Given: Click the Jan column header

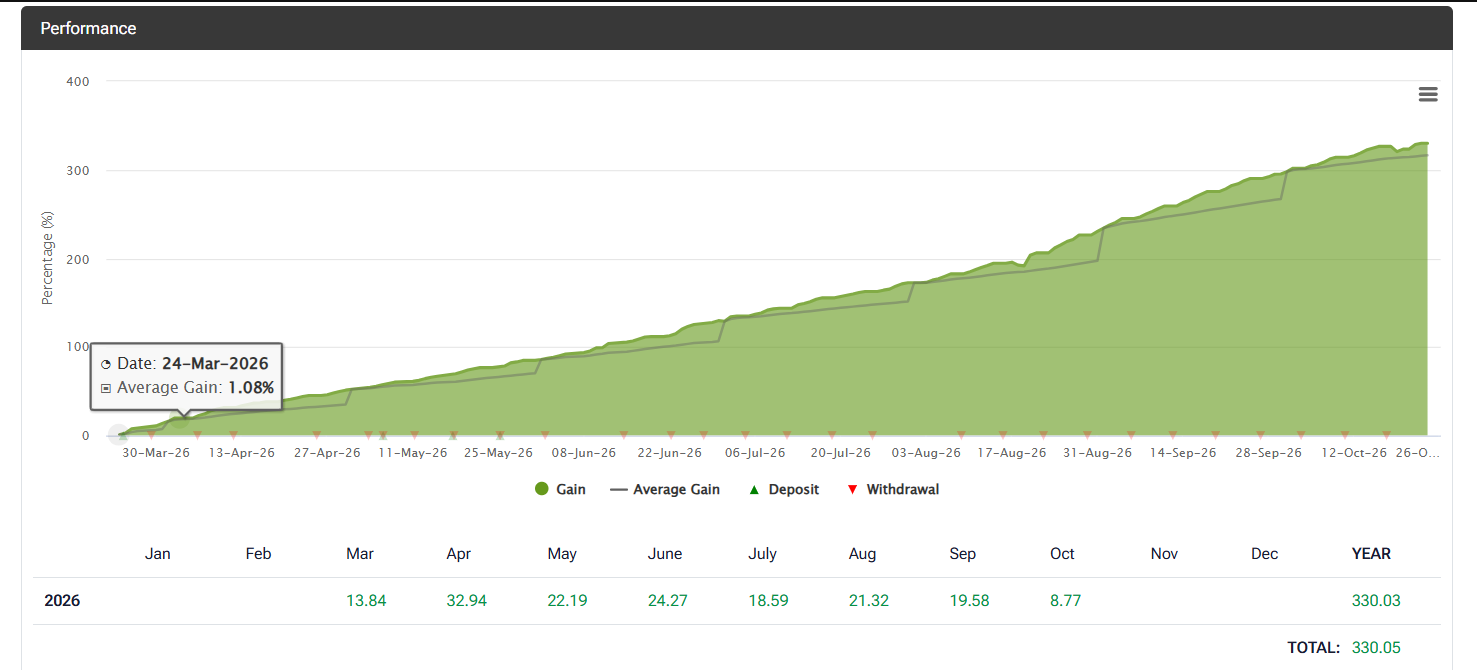Looking at the screenshot, I should tap(158, 554).
